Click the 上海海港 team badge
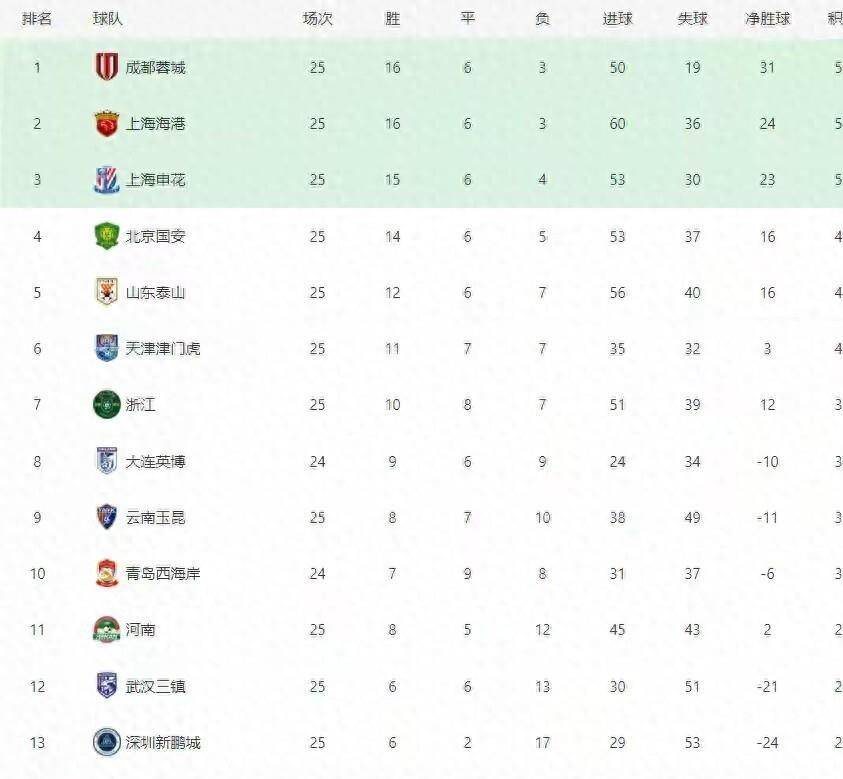The image size is (843, 779). [106, 123]
